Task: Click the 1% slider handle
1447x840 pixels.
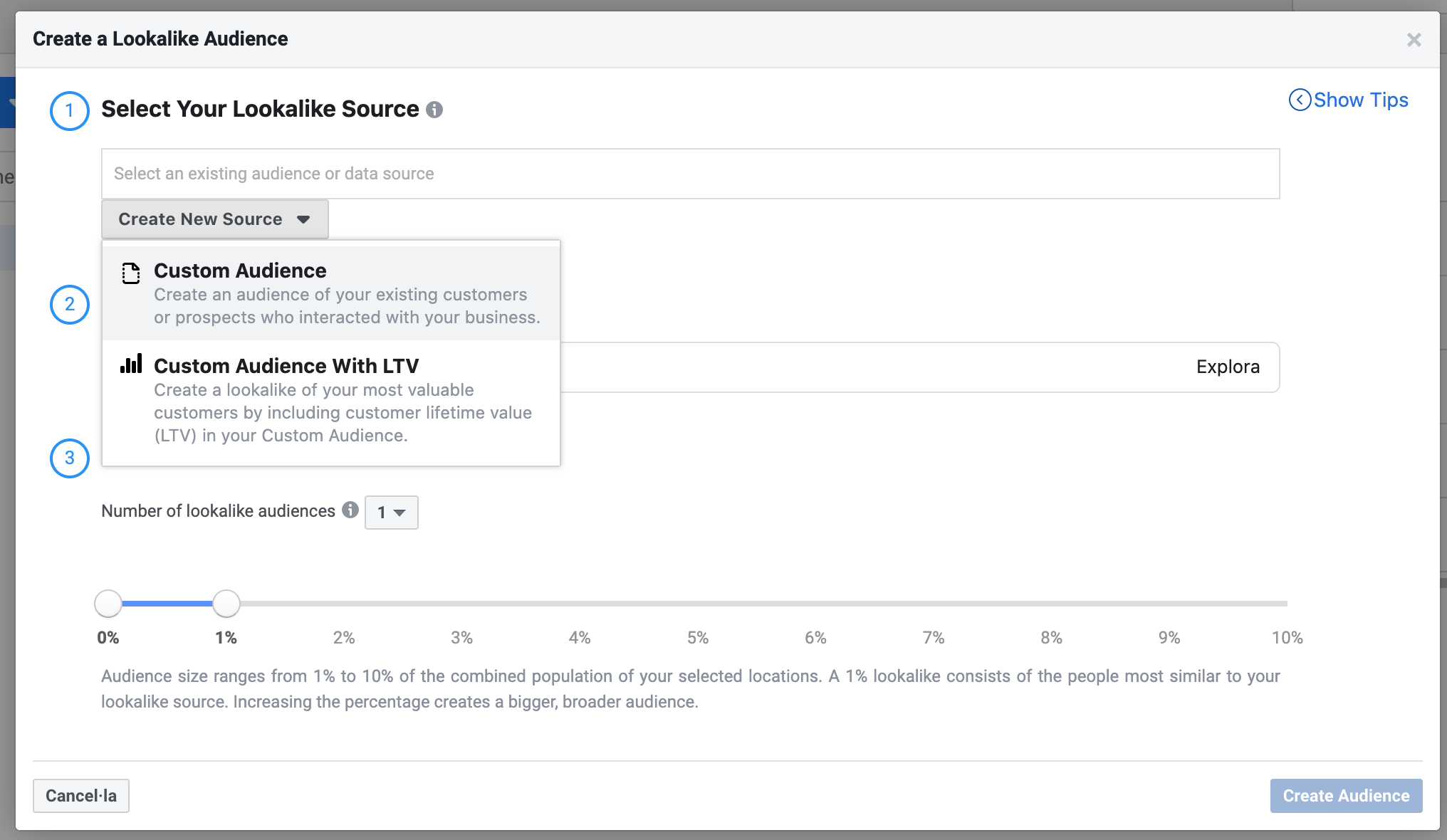Action: pos(226,604)
